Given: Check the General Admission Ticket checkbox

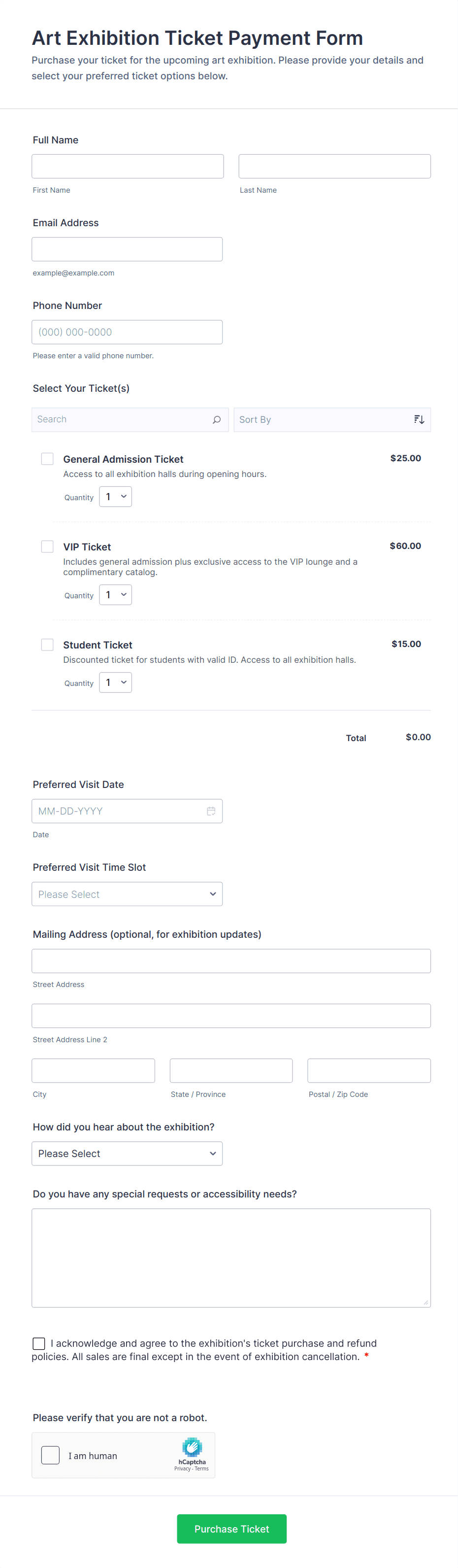Looking at the screenshot, I should click(47, 459).
